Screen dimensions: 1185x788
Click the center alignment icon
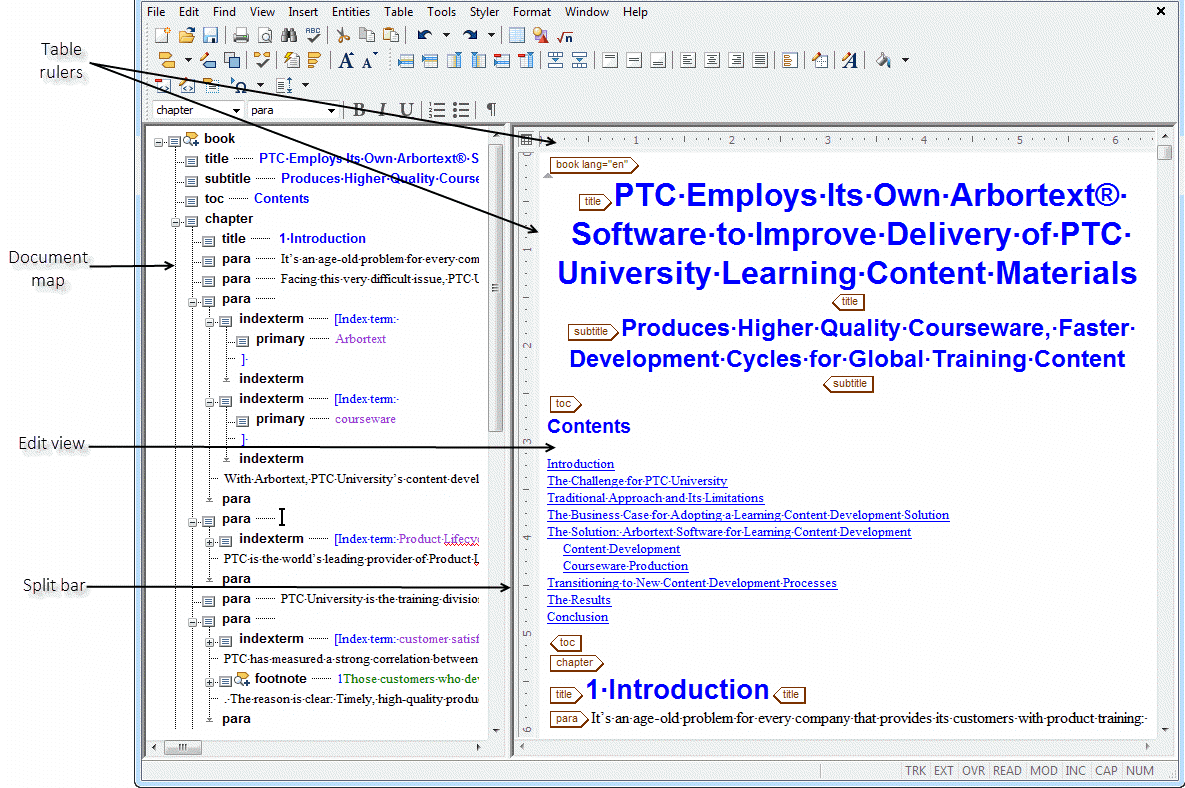click(x=712, y=60)
